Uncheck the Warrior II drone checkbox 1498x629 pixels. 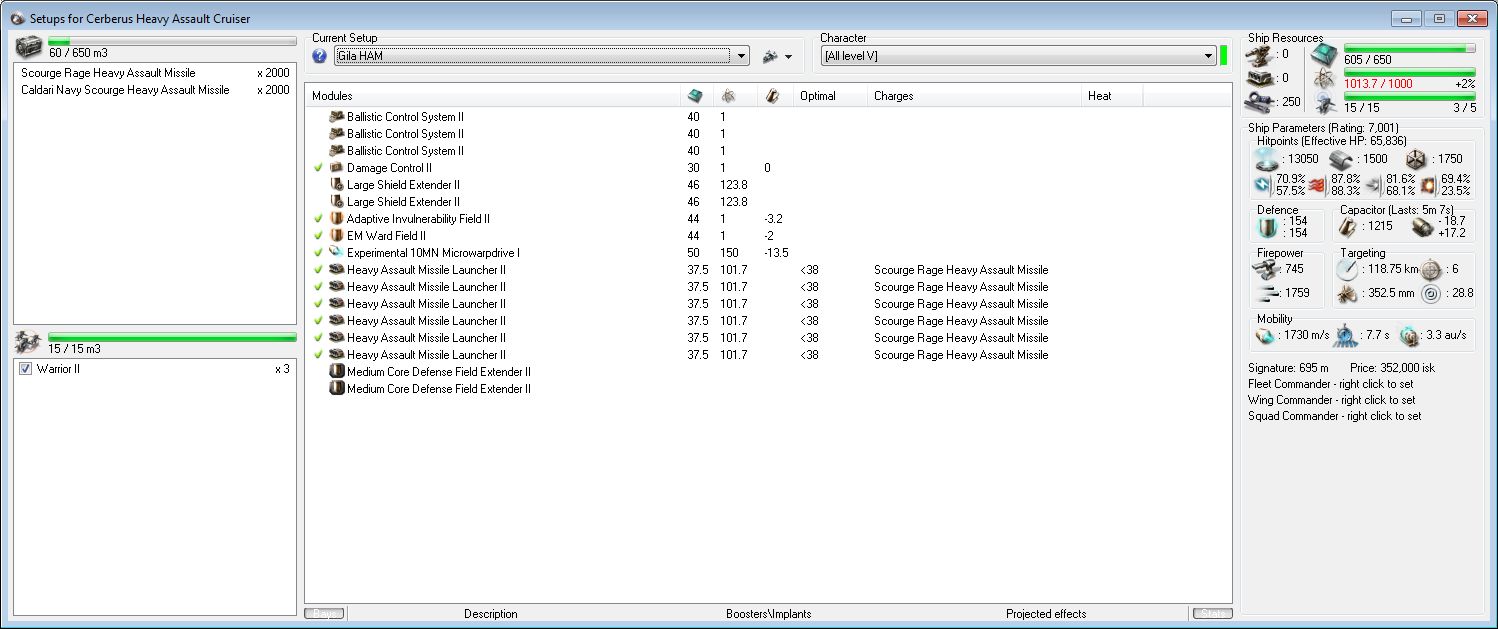point(25,370)
